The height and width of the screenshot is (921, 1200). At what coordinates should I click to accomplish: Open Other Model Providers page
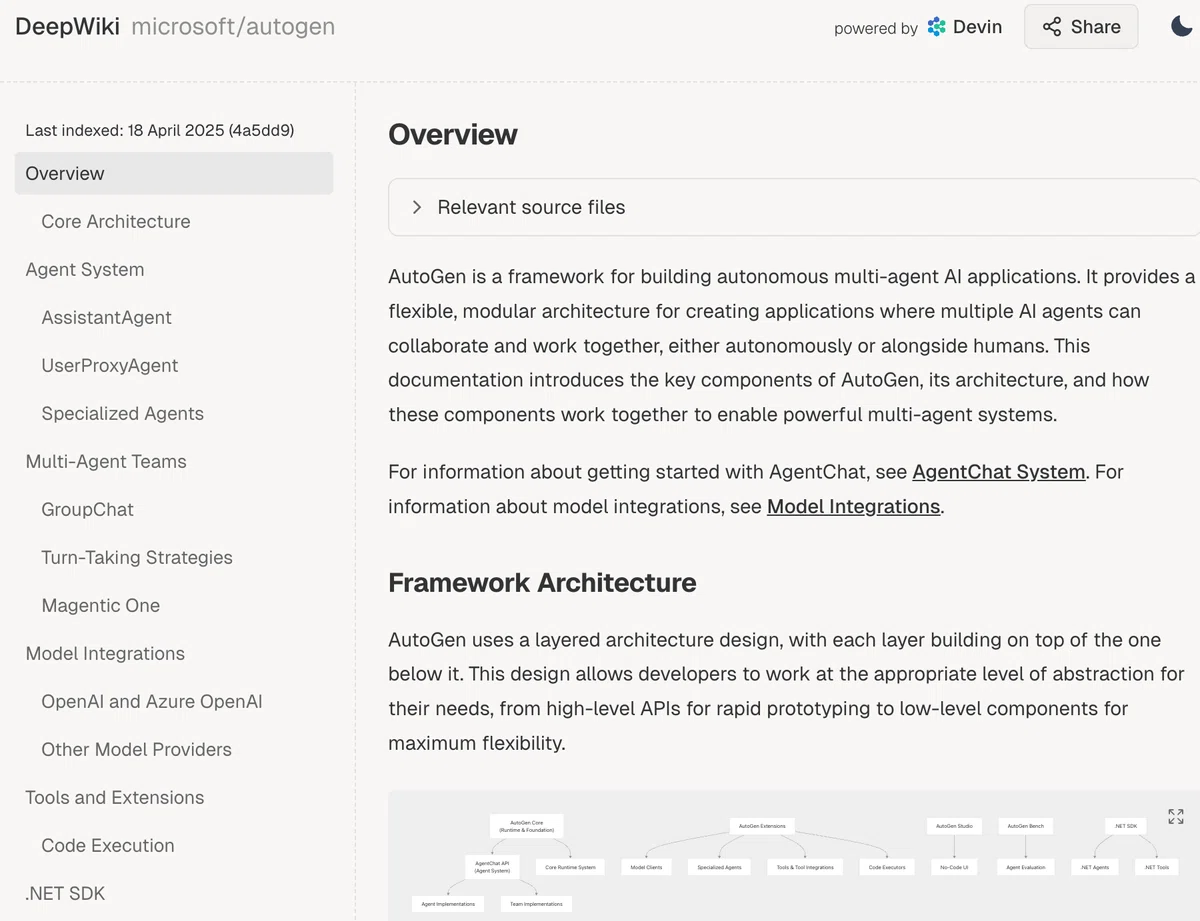137,749
